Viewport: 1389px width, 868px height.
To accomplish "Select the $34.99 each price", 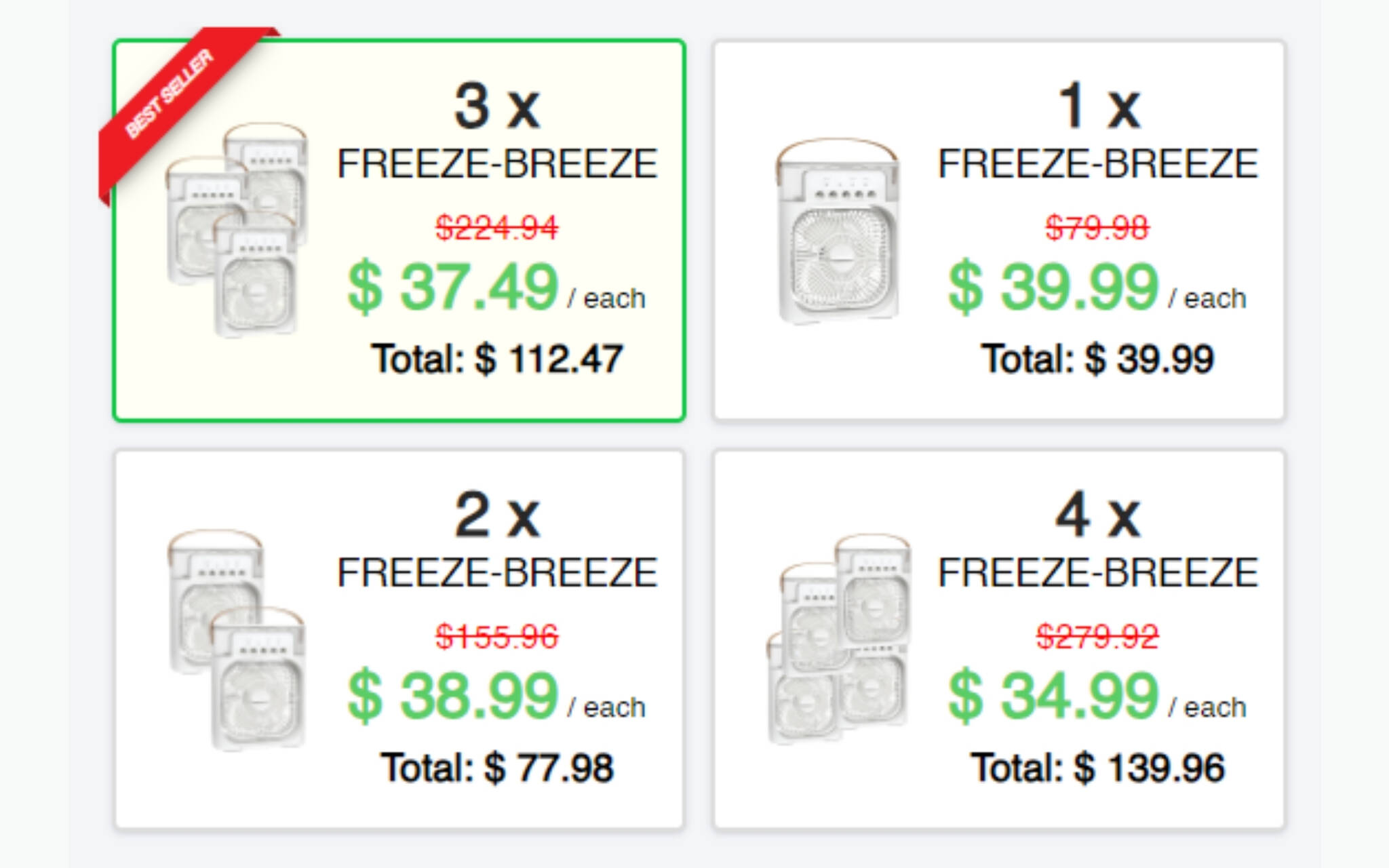I will (x=1096, y=697).
